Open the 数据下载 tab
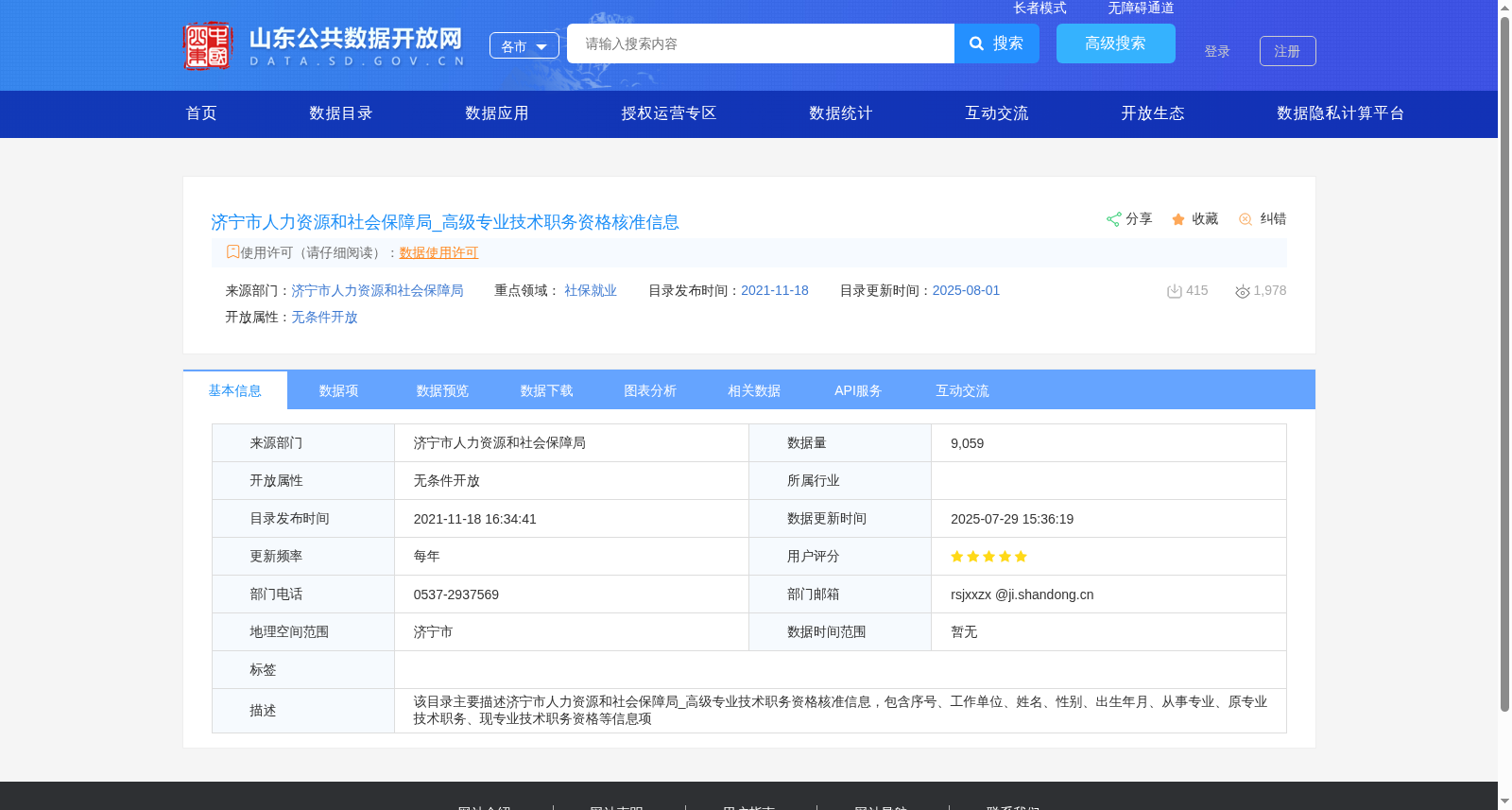The width and height of the screenshot is (1512, 810). point(546,390)
